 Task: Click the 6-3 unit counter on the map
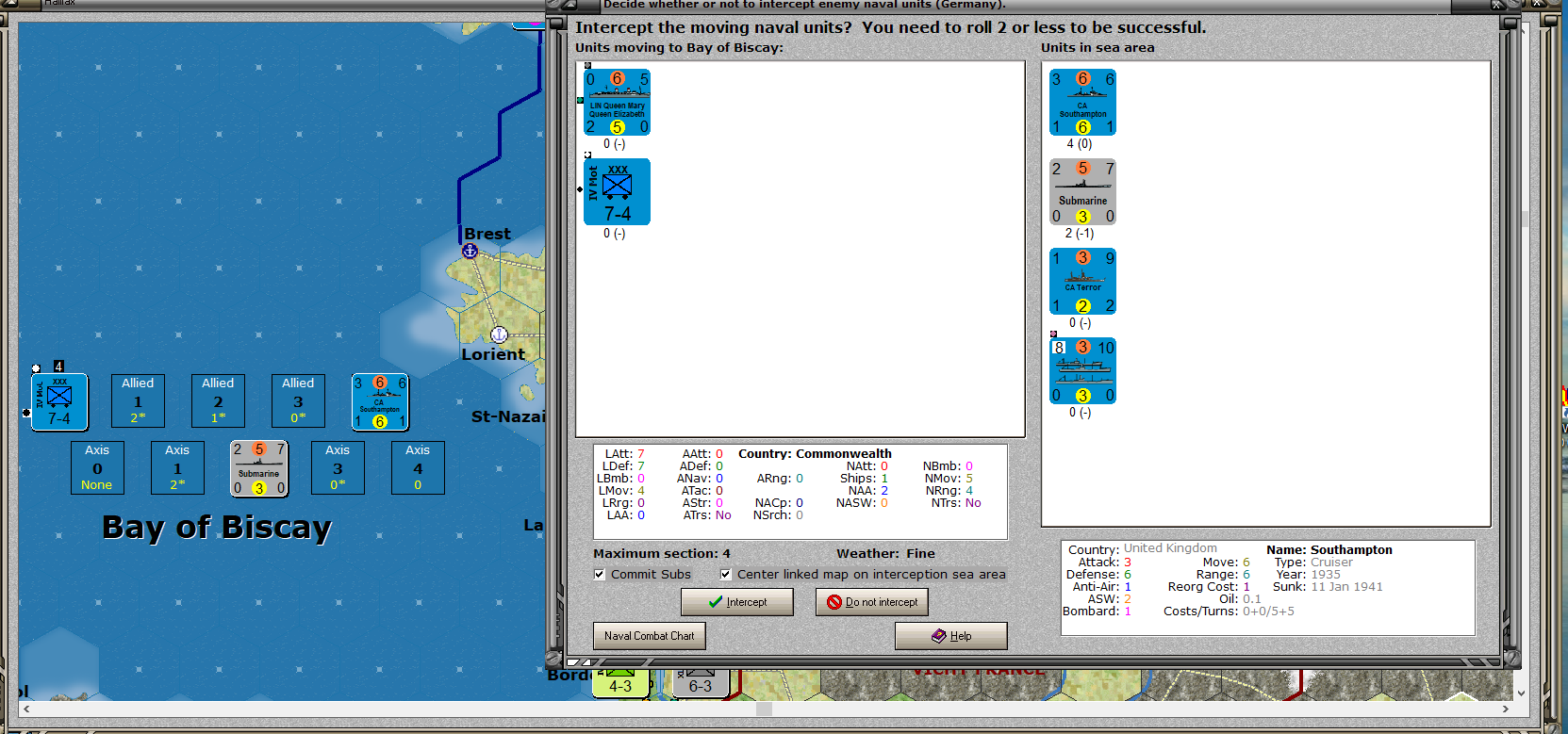click(x=701, y=683)
